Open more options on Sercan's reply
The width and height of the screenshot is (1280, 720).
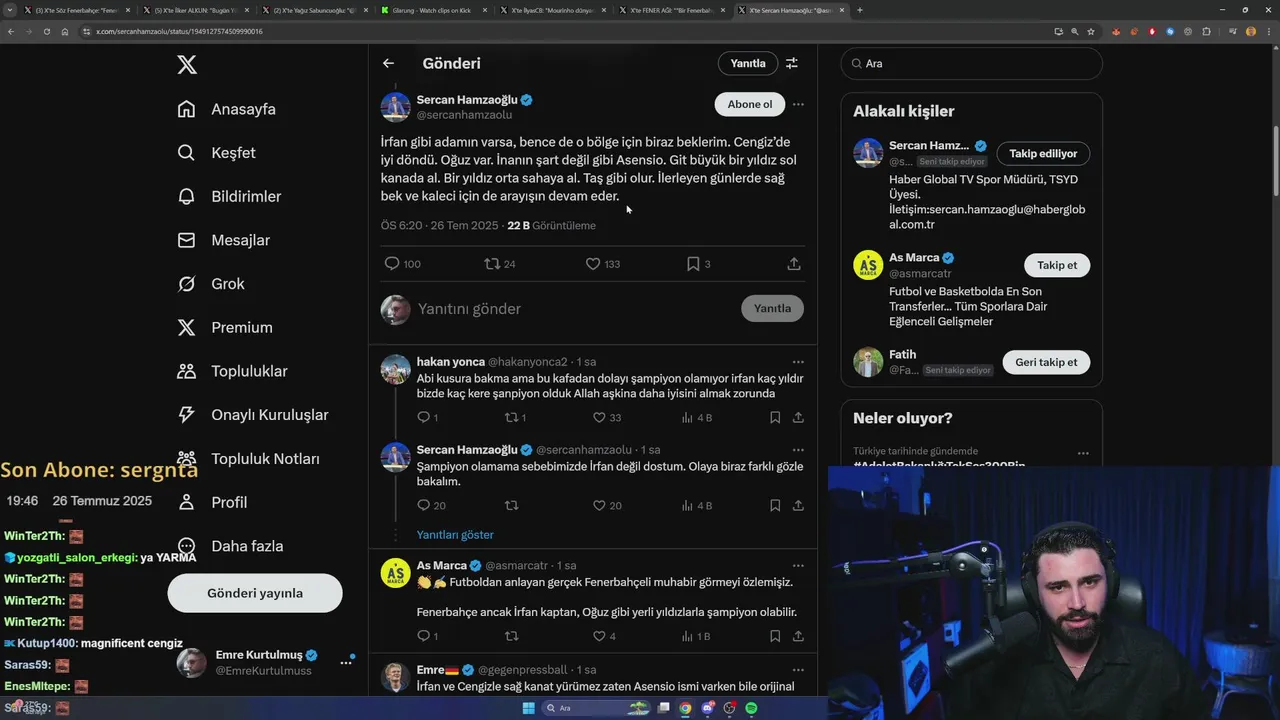click(798, 450)
